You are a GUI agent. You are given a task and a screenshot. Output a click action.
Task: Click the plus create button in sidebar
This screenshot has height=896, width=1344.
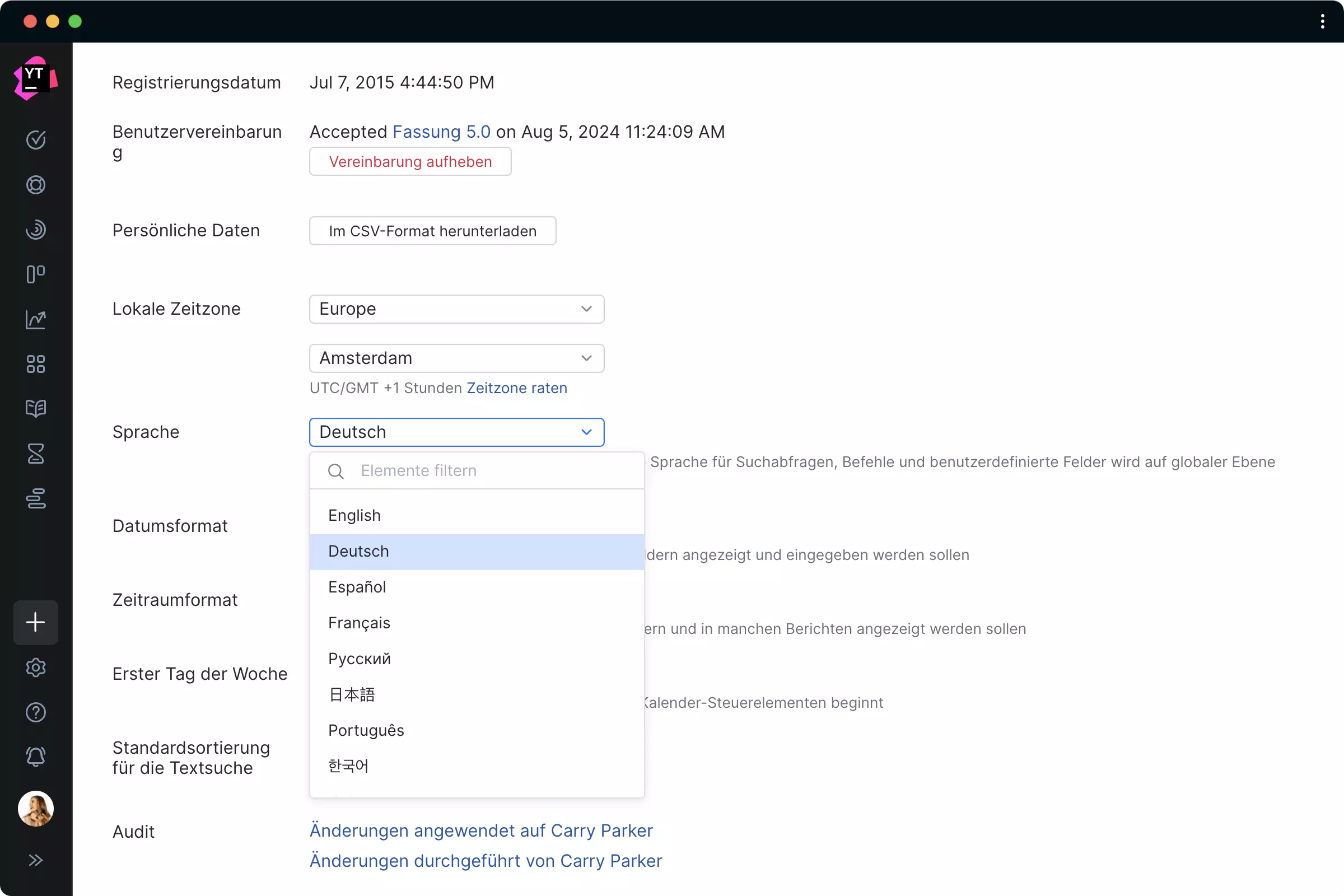tap(35, 622)
